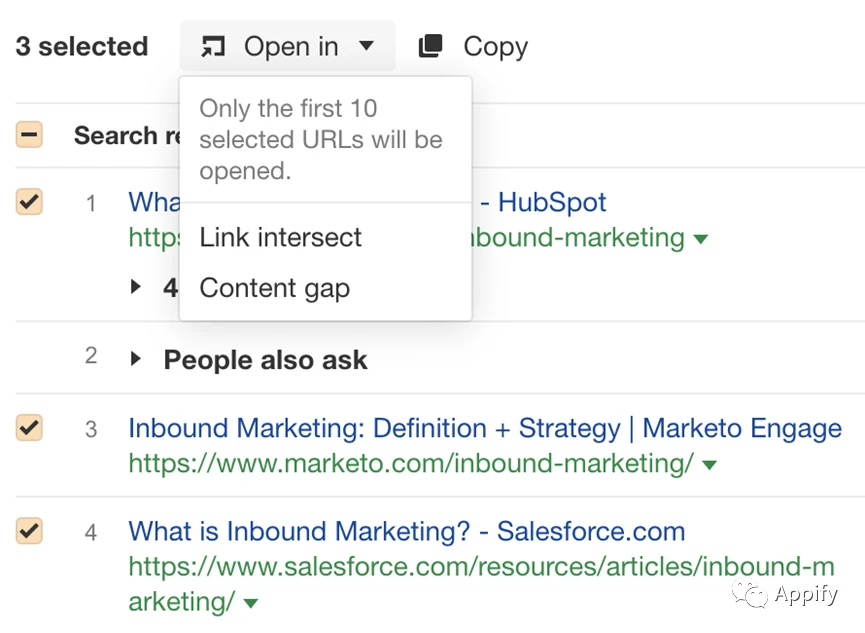The width and height of the screenshot is (865, 633).
Task: Uncheck the Salesforce result checkbox
Action: tap(29, 531)
